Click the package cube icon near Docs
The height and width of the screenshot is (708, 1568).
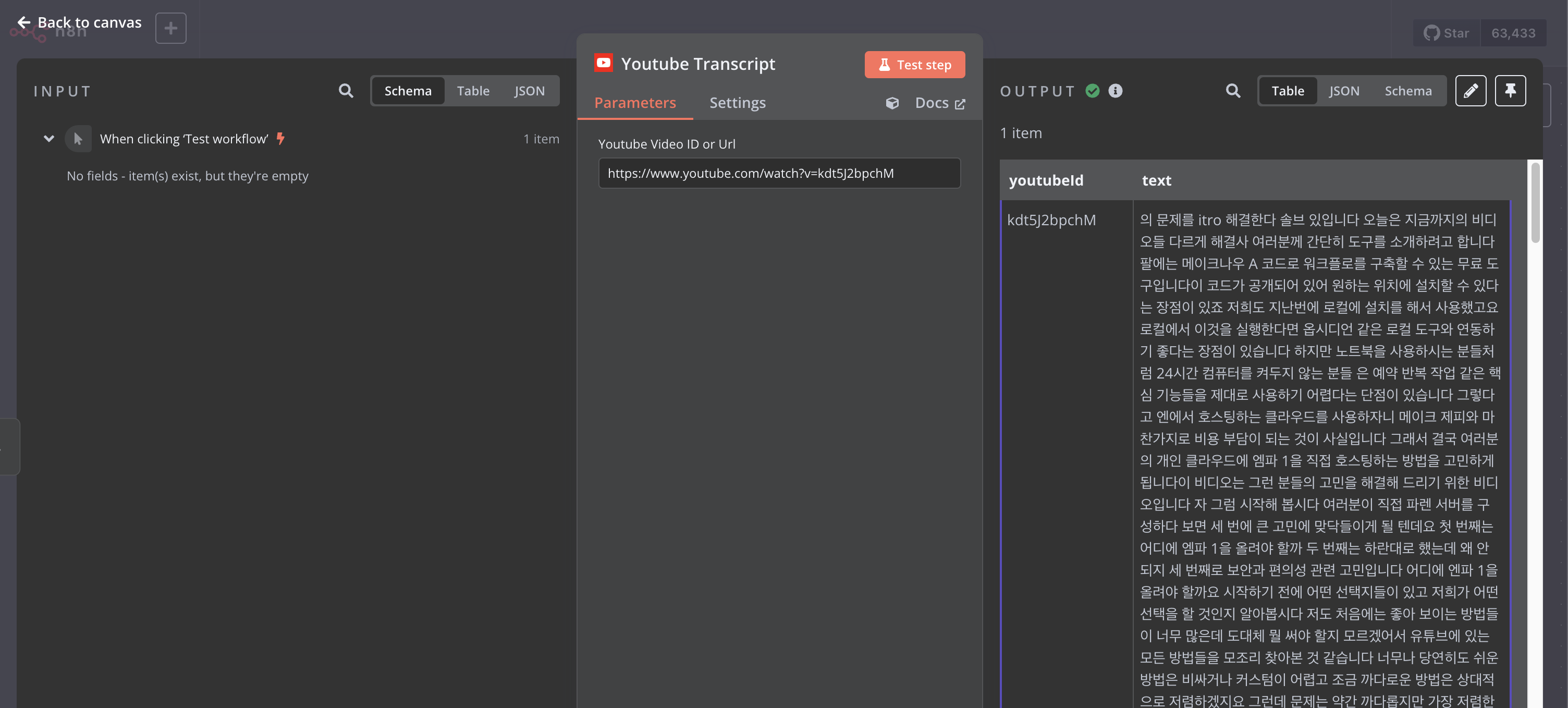892,103
